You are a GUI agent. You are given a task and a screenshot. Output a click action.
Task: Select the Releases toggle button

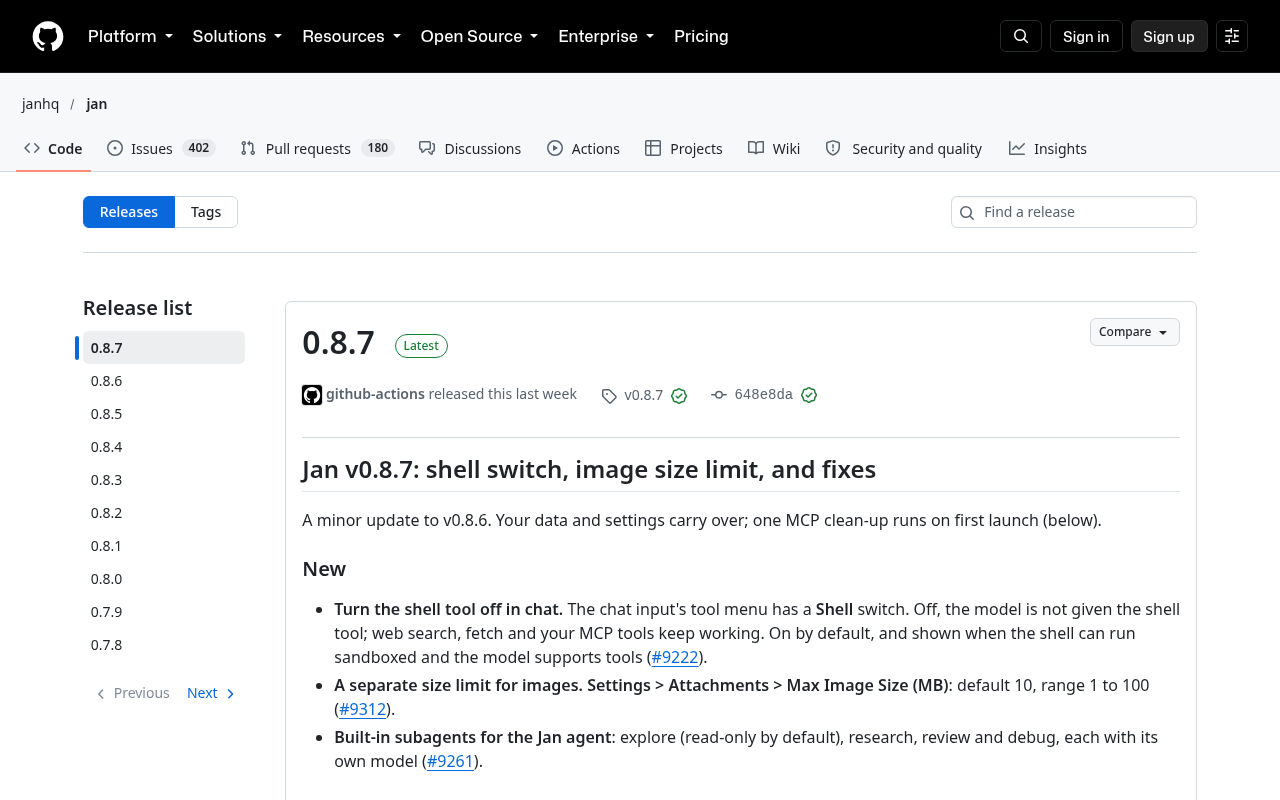[x=129, y=212]
